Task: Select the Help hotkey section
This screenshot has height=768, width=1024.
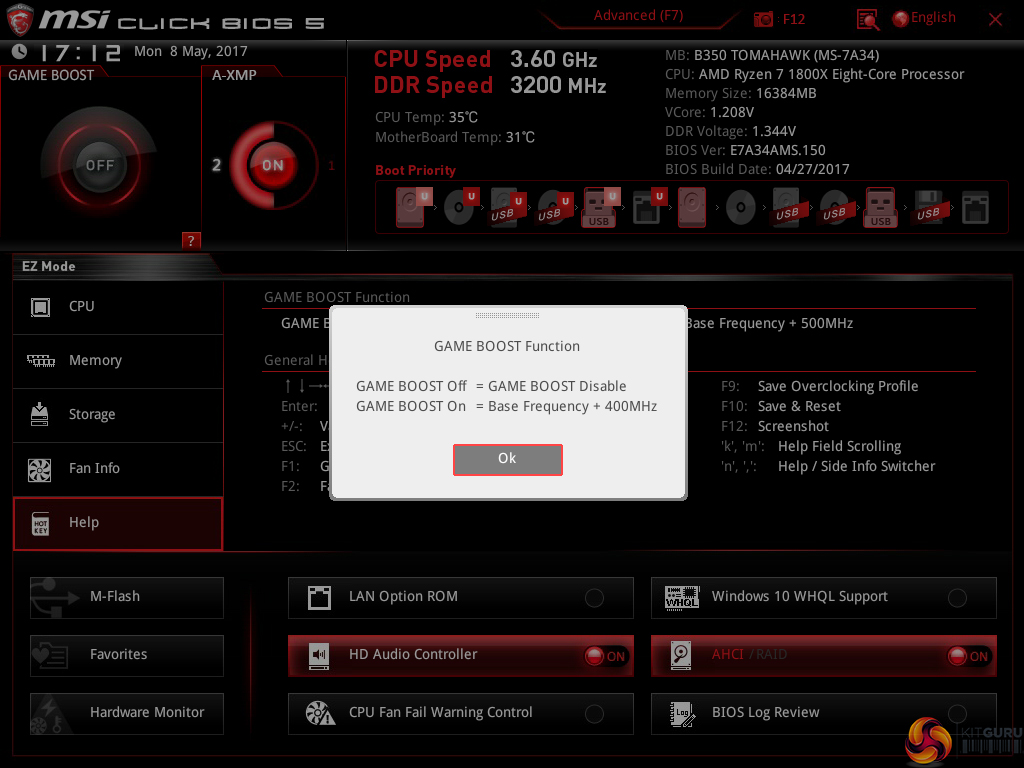Action: [118, 523]
